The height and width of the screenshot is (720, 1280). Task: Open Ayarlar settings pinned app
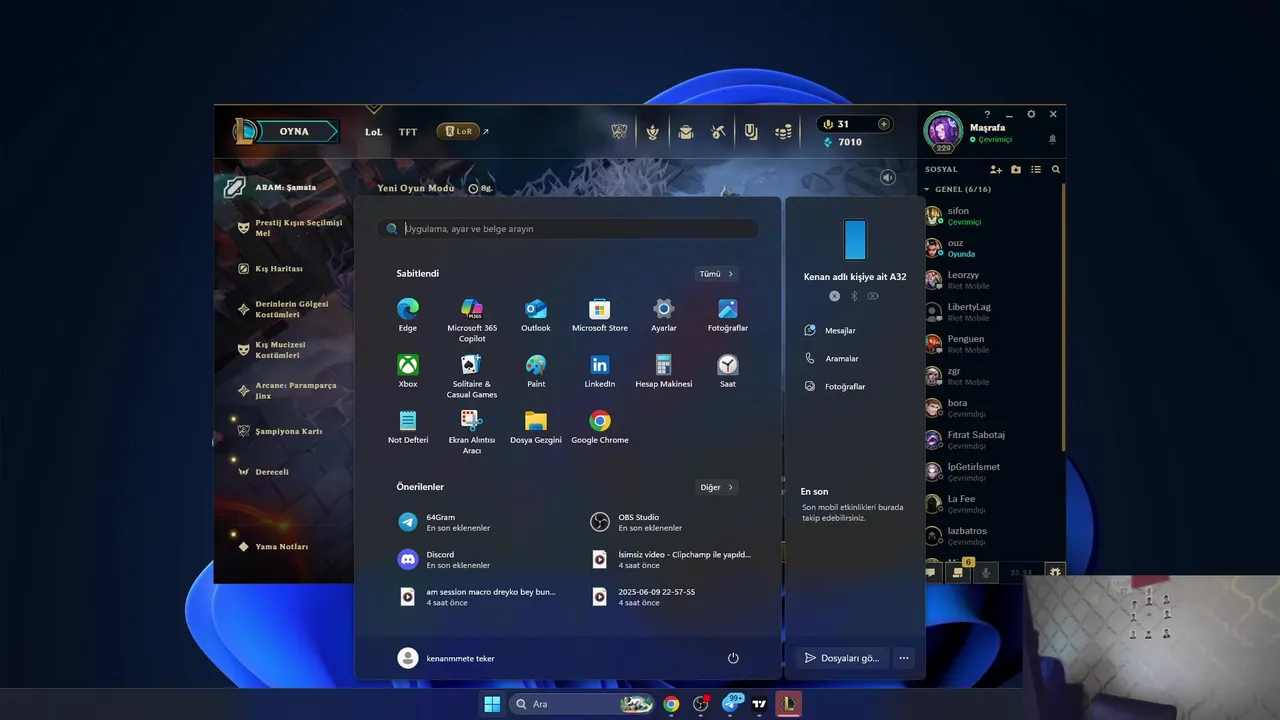[x=664, y=315]
